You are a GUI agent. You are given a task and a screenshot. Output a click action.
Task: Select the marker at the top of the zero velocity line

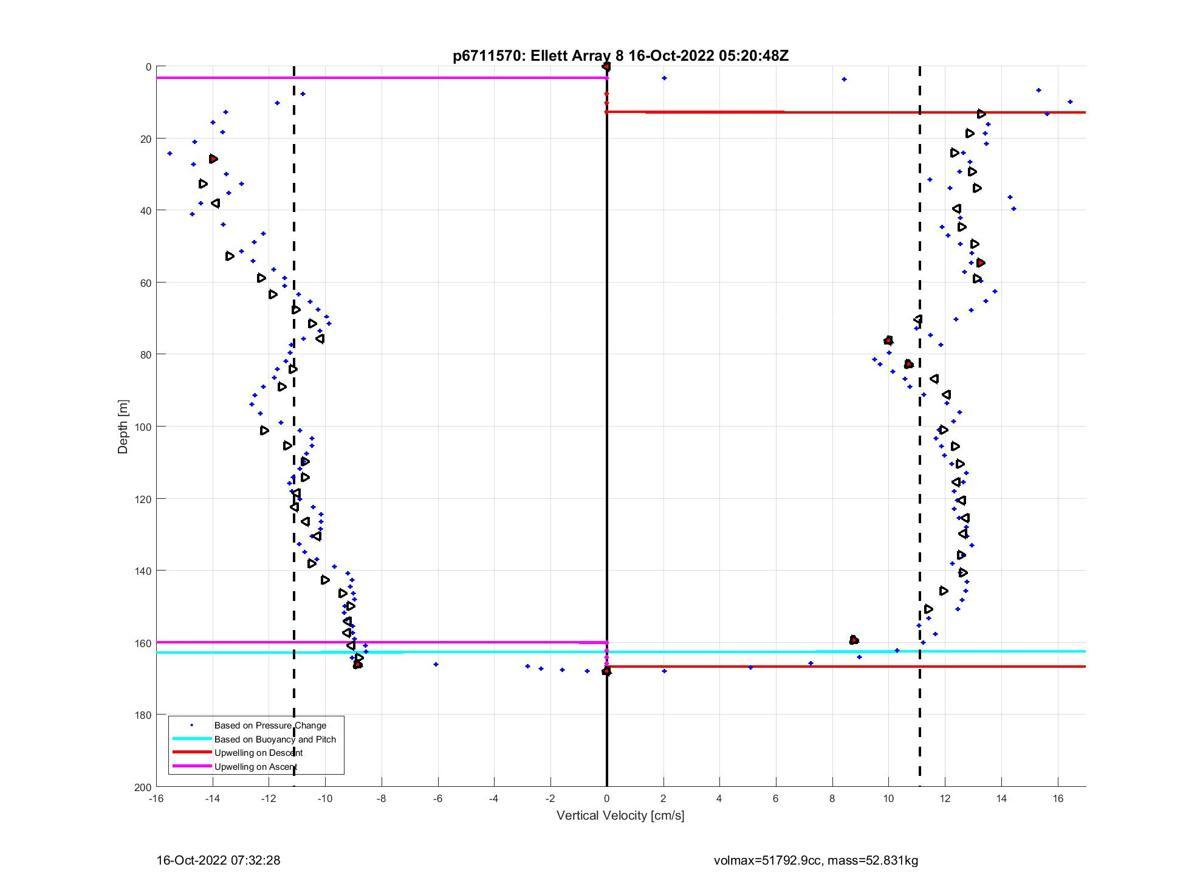606,67
